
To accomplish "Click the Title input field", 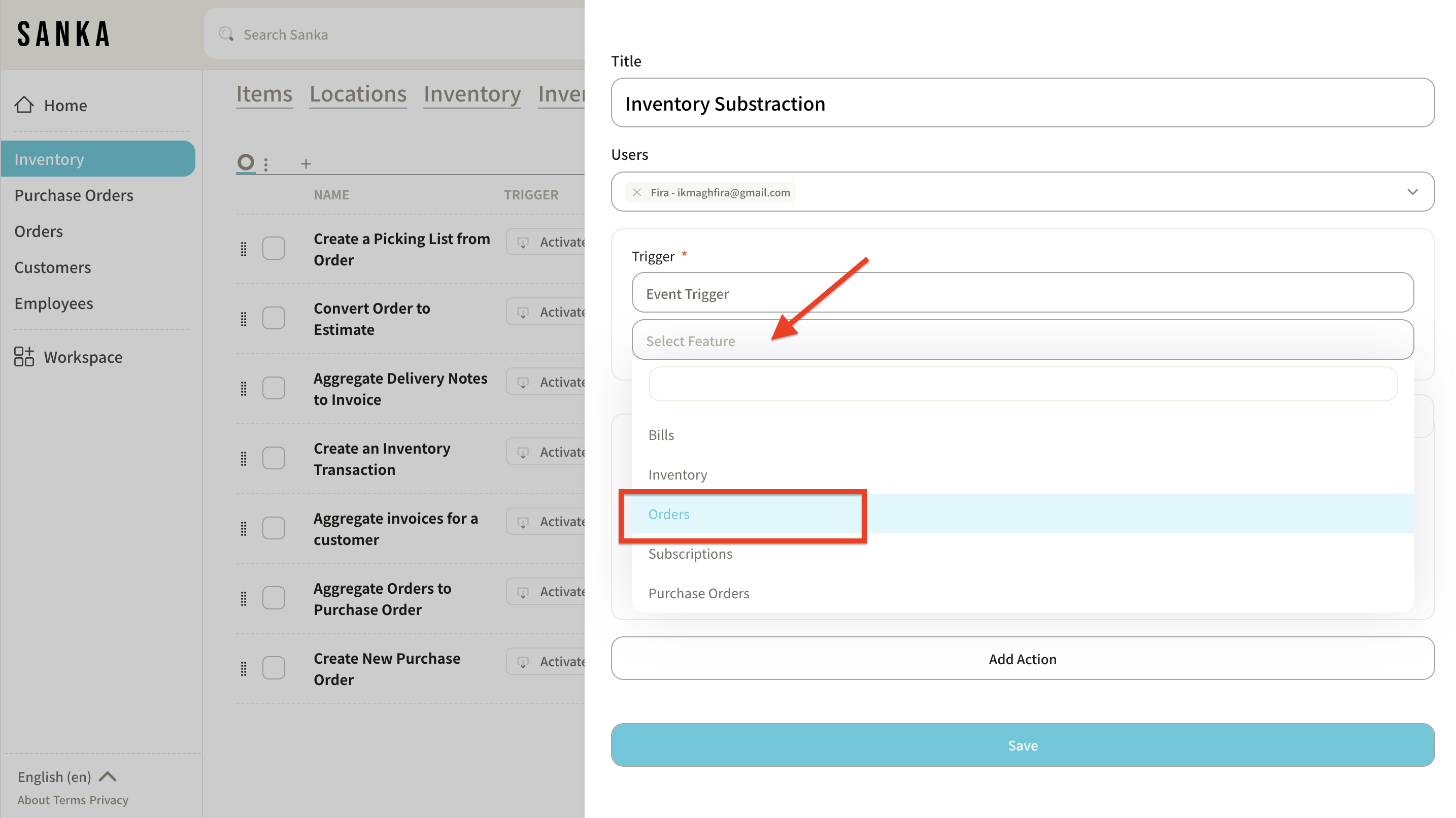I will coord(1022,103).
